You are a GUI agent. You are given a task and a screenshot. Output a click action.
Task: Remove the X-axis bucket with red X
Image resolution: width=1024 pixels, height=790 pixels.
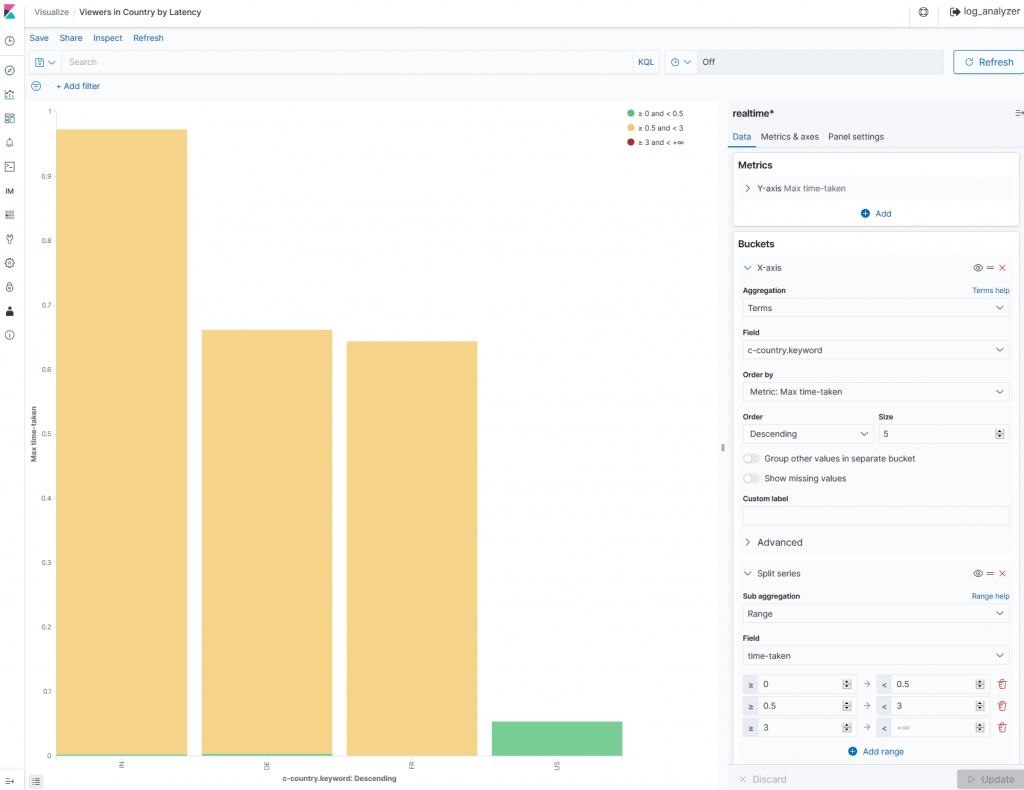coord(1002,268)
